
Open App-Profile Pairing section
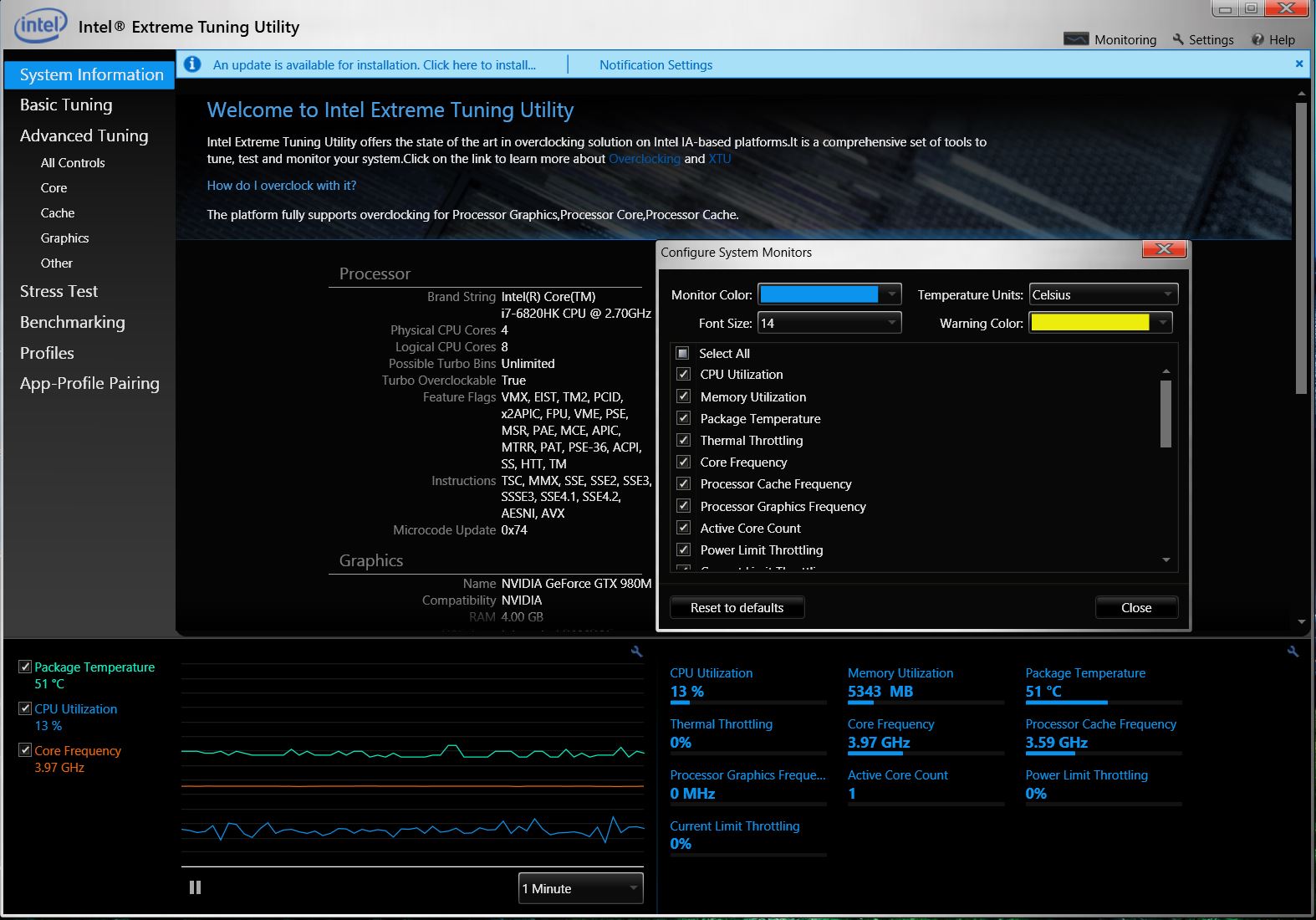pyautogui.click(x=89, y=383)
